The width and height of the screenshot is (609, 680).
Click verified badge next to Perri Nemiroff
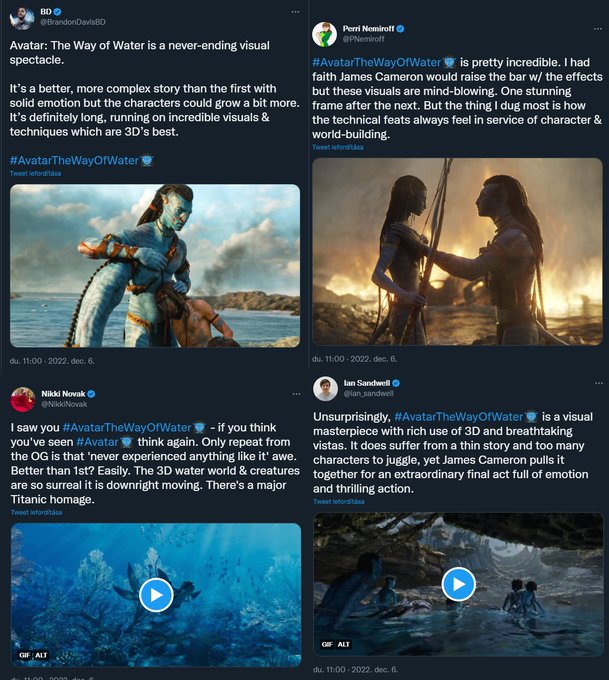coord(400,29)
